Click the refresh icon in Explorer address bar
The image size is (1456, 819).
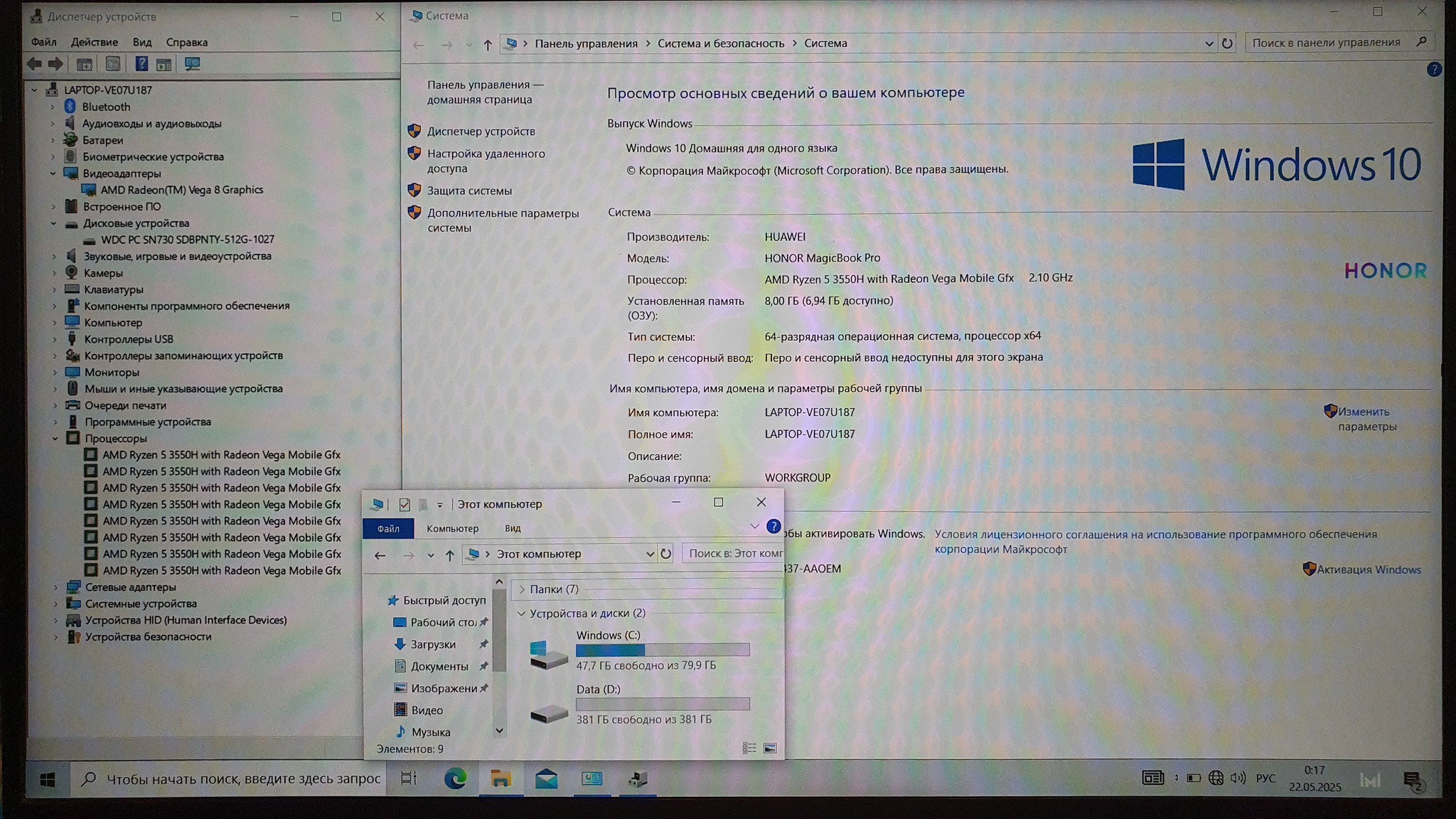[x=665, y=554]
